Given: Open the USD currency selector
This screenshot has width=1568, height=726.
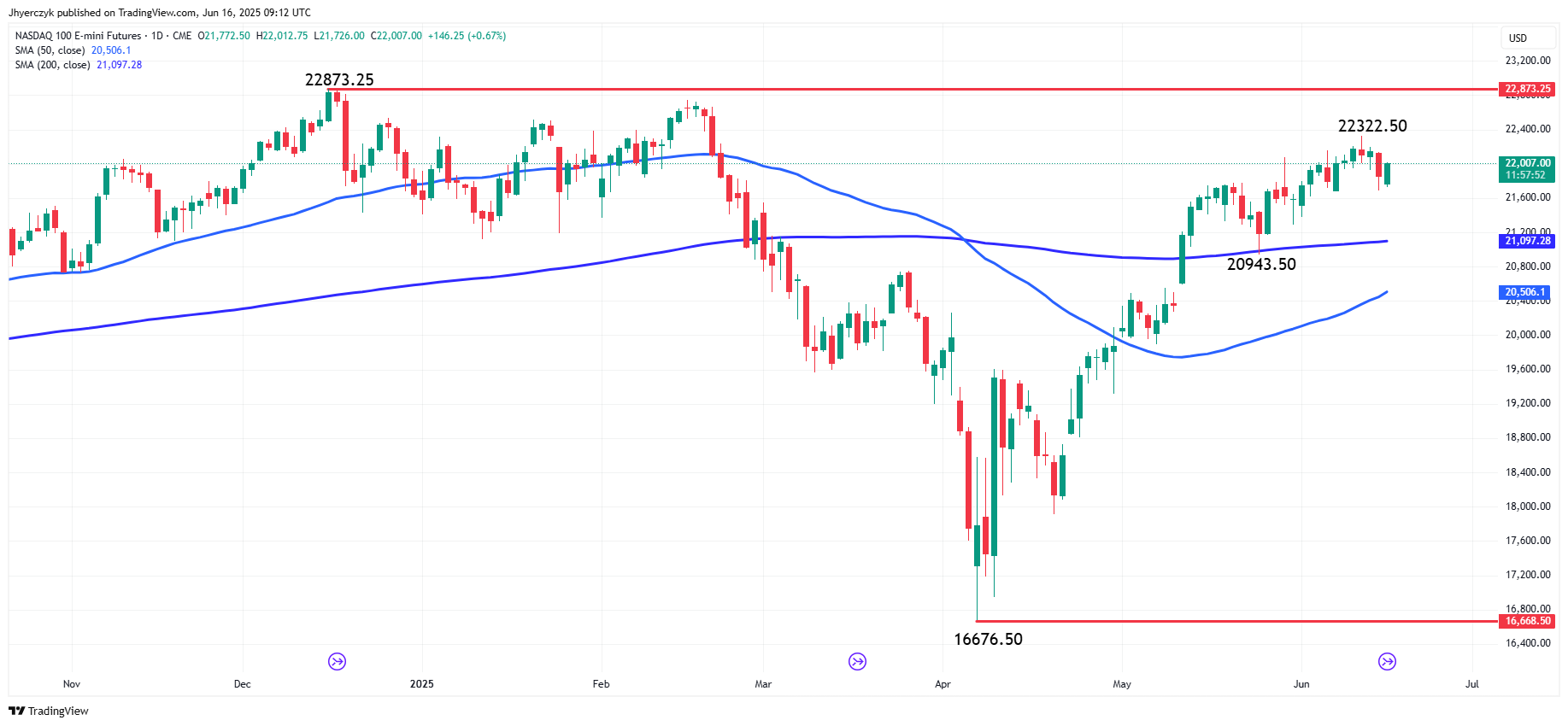Looking at the screenshot, I should point(1518,38).
